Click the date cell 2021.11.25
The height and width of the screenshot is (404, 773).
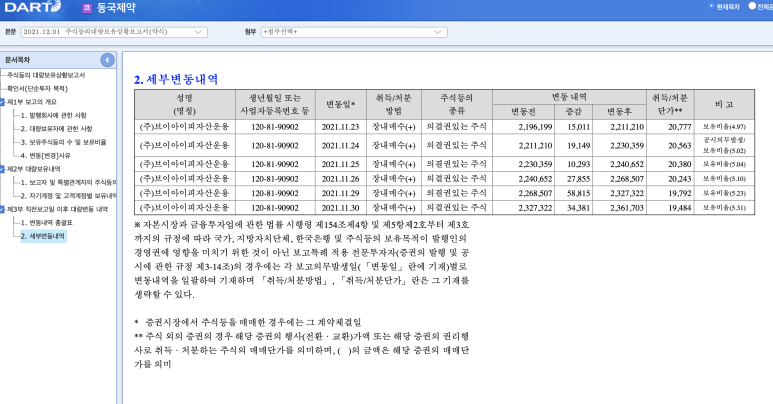pos(341,165)
